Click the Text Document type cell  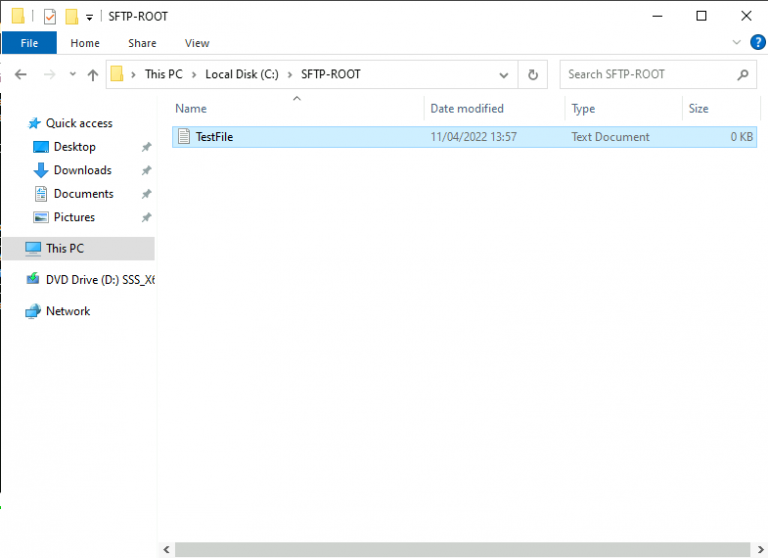point(610,137)
